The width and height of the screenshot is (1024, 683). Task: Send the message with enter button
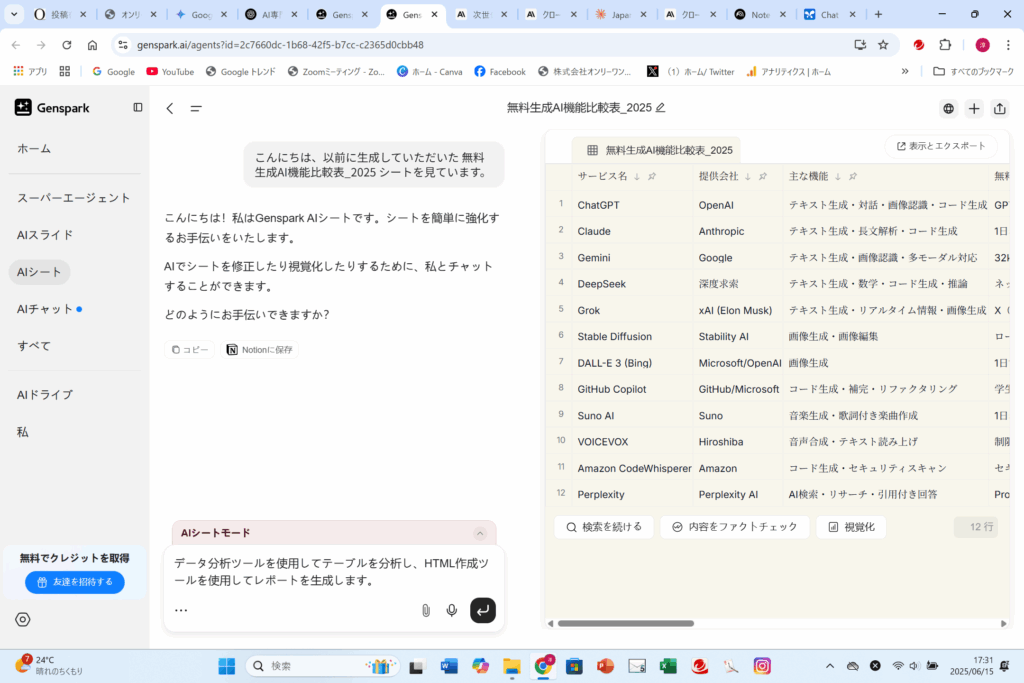[x=483, y=611]
